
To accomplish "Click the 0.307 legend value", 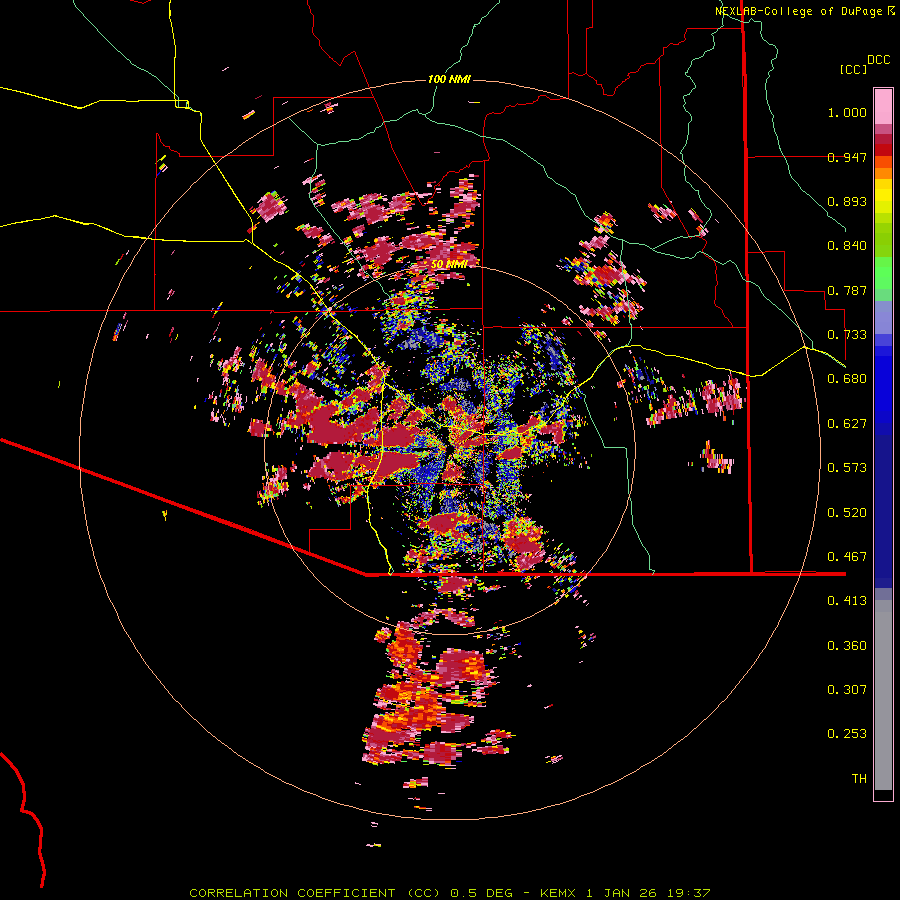I will coord(847,690).
